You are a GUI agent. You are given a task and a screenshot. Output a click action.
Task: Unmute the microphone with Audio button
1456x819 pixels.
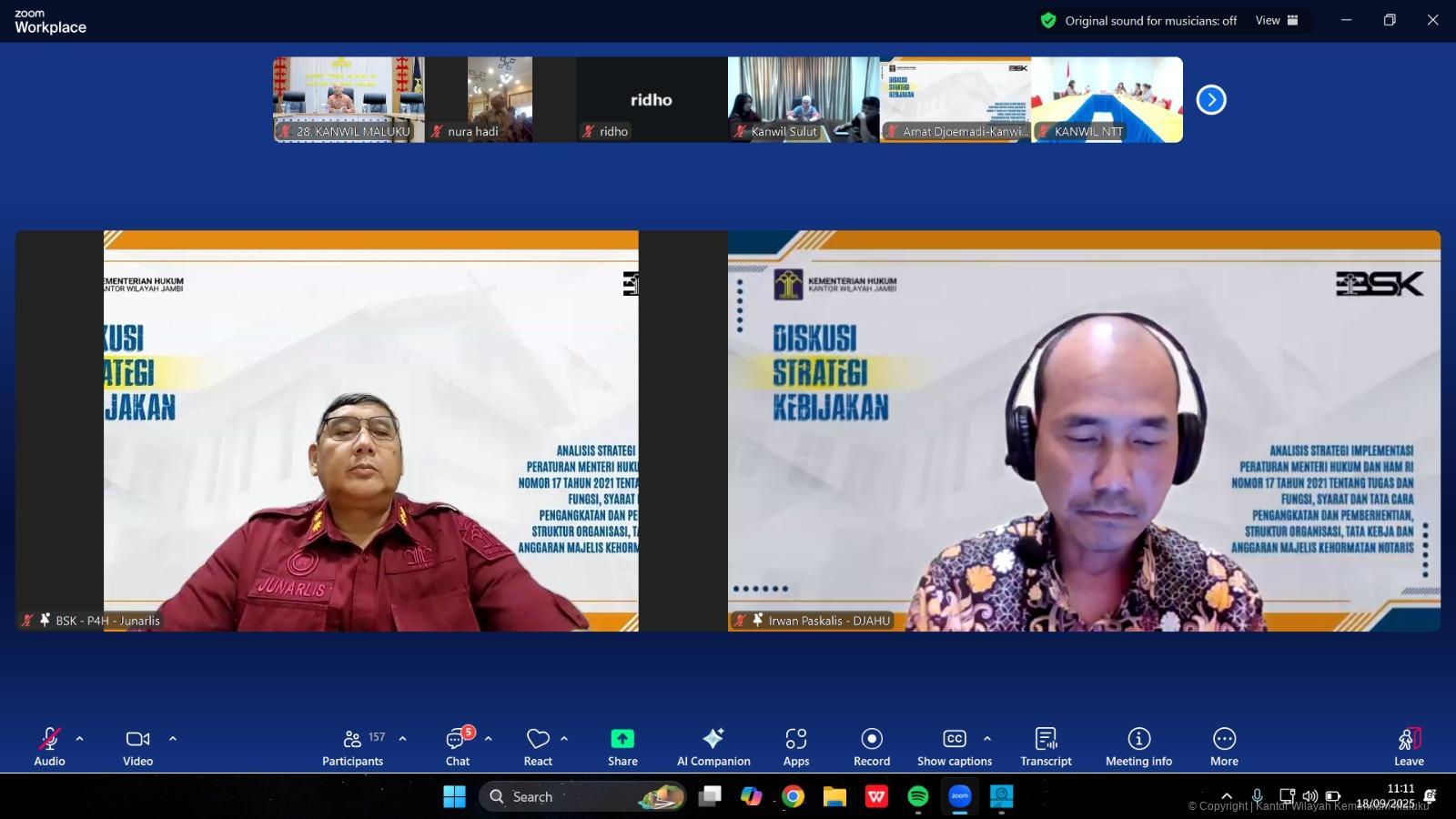click(49, 747)
